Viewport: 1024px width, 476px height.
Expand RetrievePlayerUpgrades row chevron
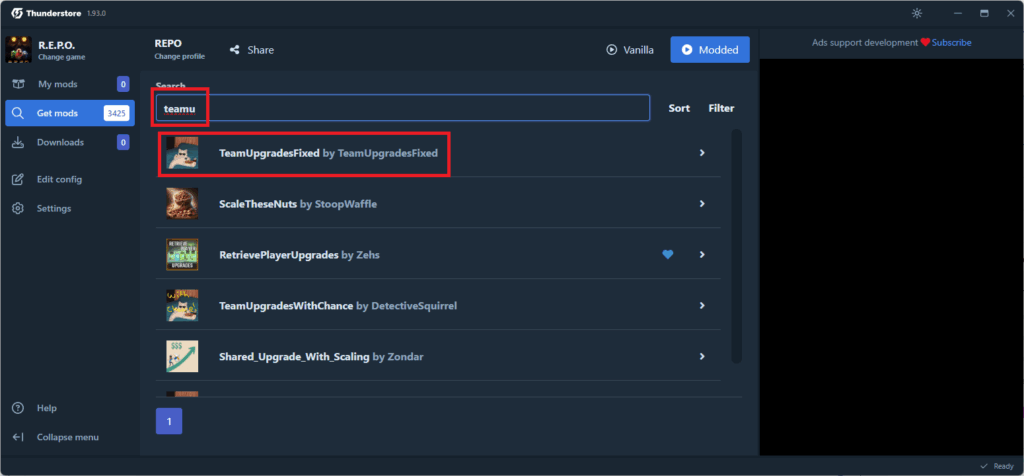[702, 255]
